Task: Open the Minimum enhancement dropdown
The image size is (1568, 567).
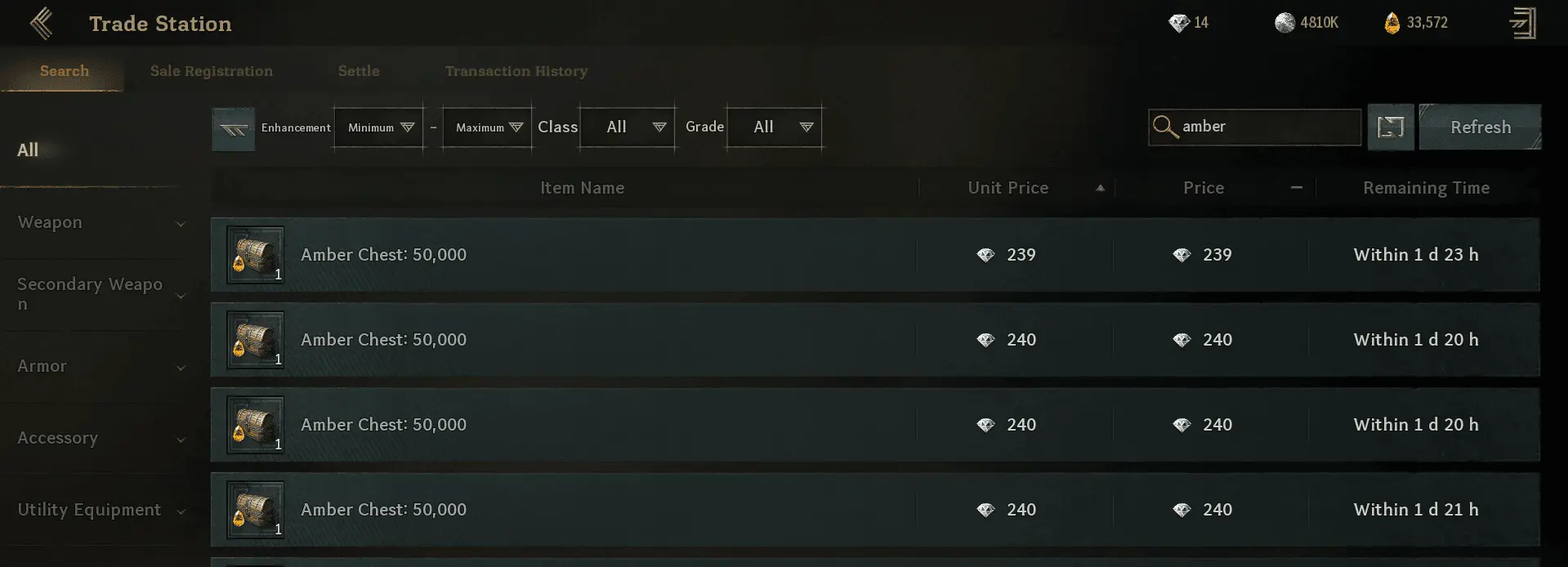Action: pos(379,127)
